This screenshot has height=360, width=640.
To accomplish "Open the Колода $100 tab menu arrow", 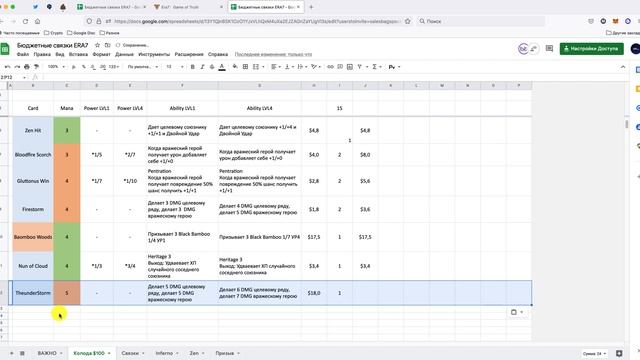I will 109,353.
